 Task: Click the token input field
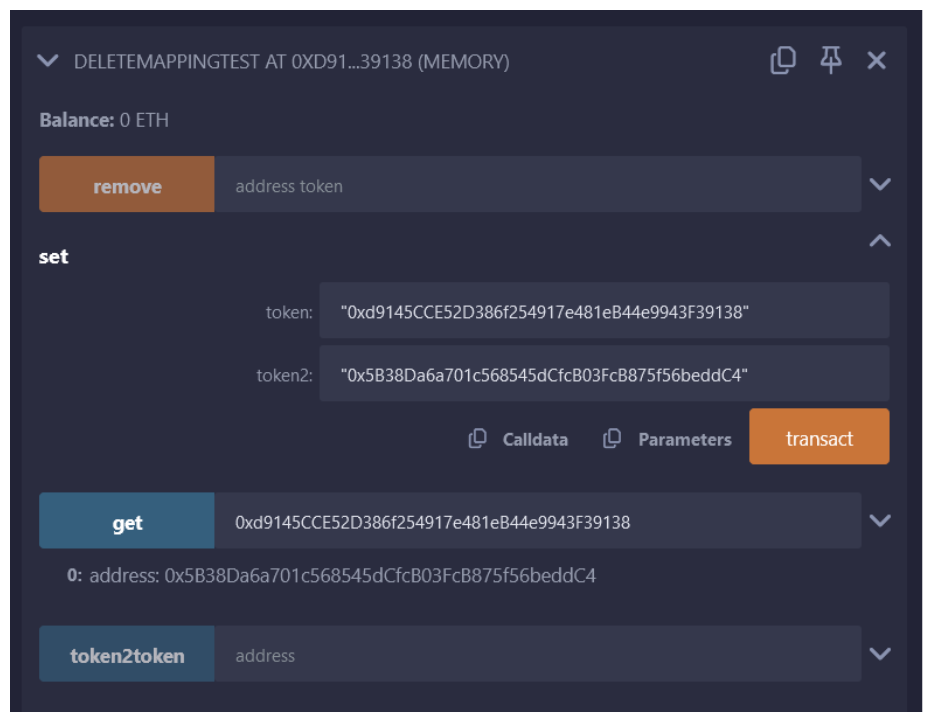coord(603,311)
